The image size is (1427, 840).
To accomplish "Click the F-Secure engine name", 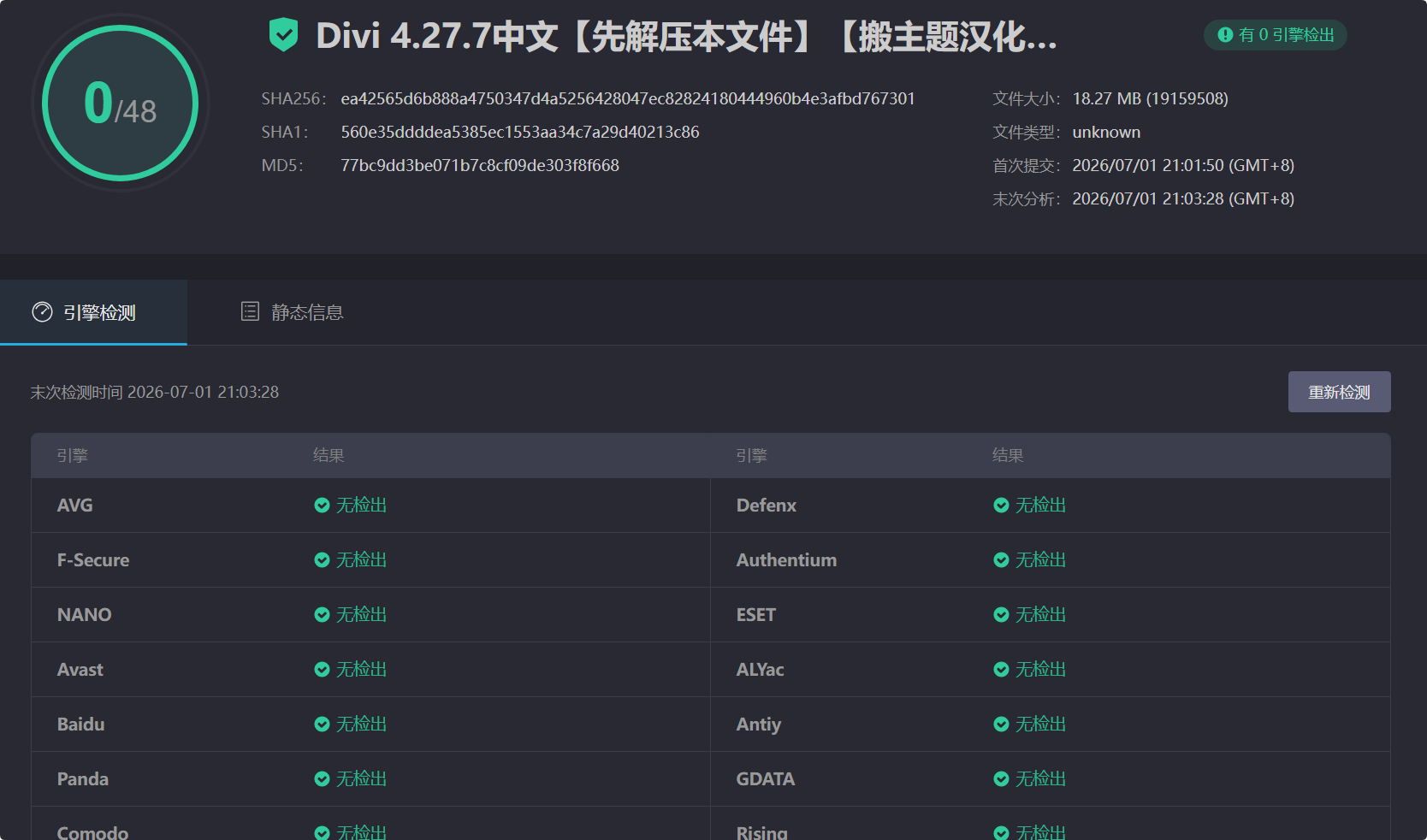I will (x=93, y=560).
